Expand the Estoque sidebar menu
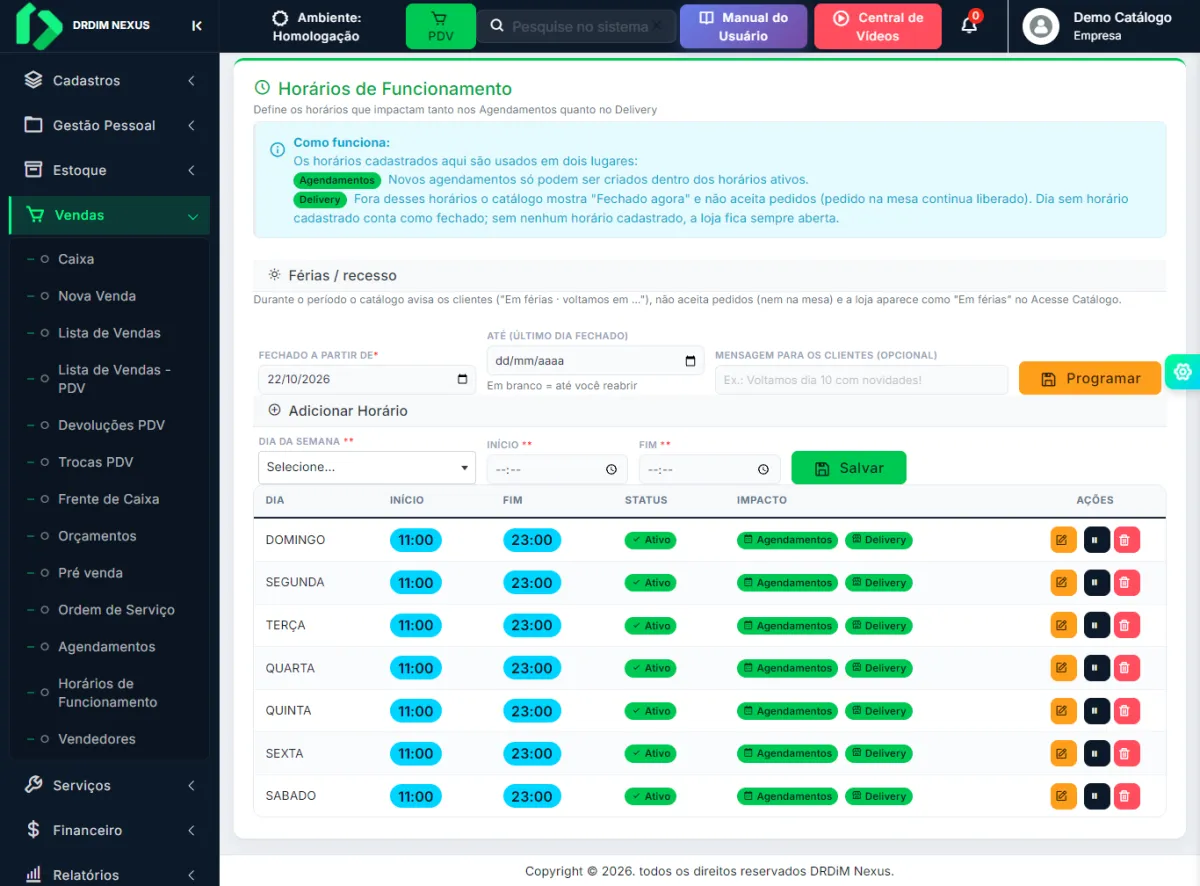Screen dimensions: 1200x886 click(x=110, y=170)
